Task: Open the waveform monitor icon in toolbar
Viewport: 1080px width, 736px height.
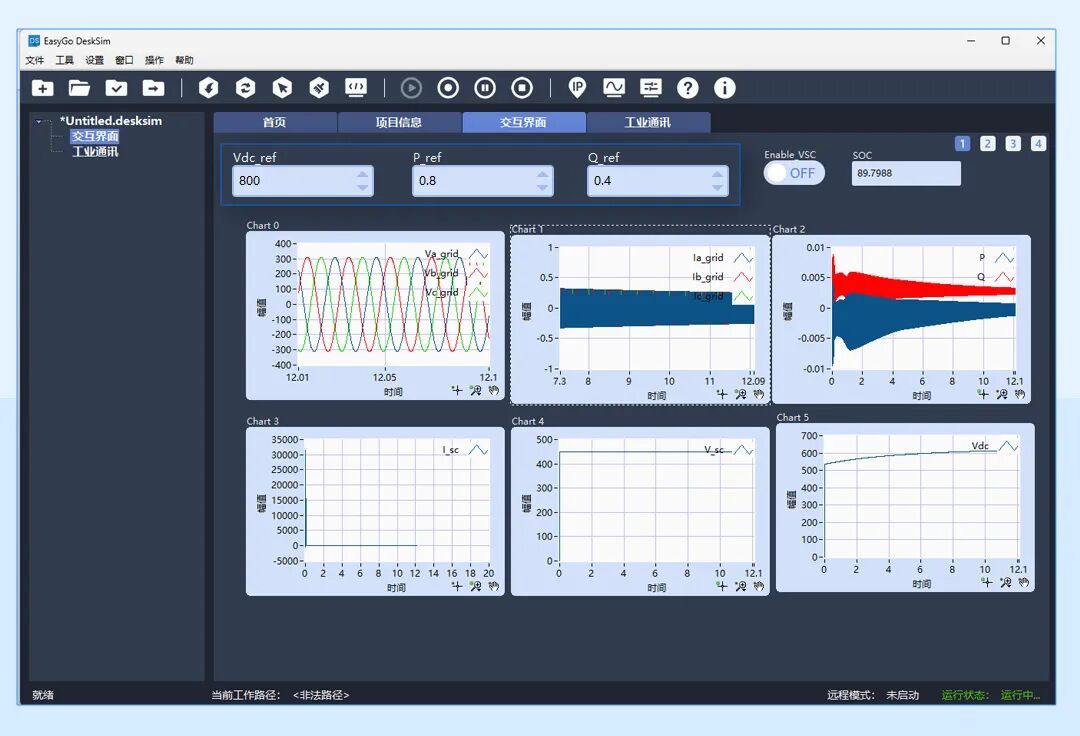Action: point(613,88)
